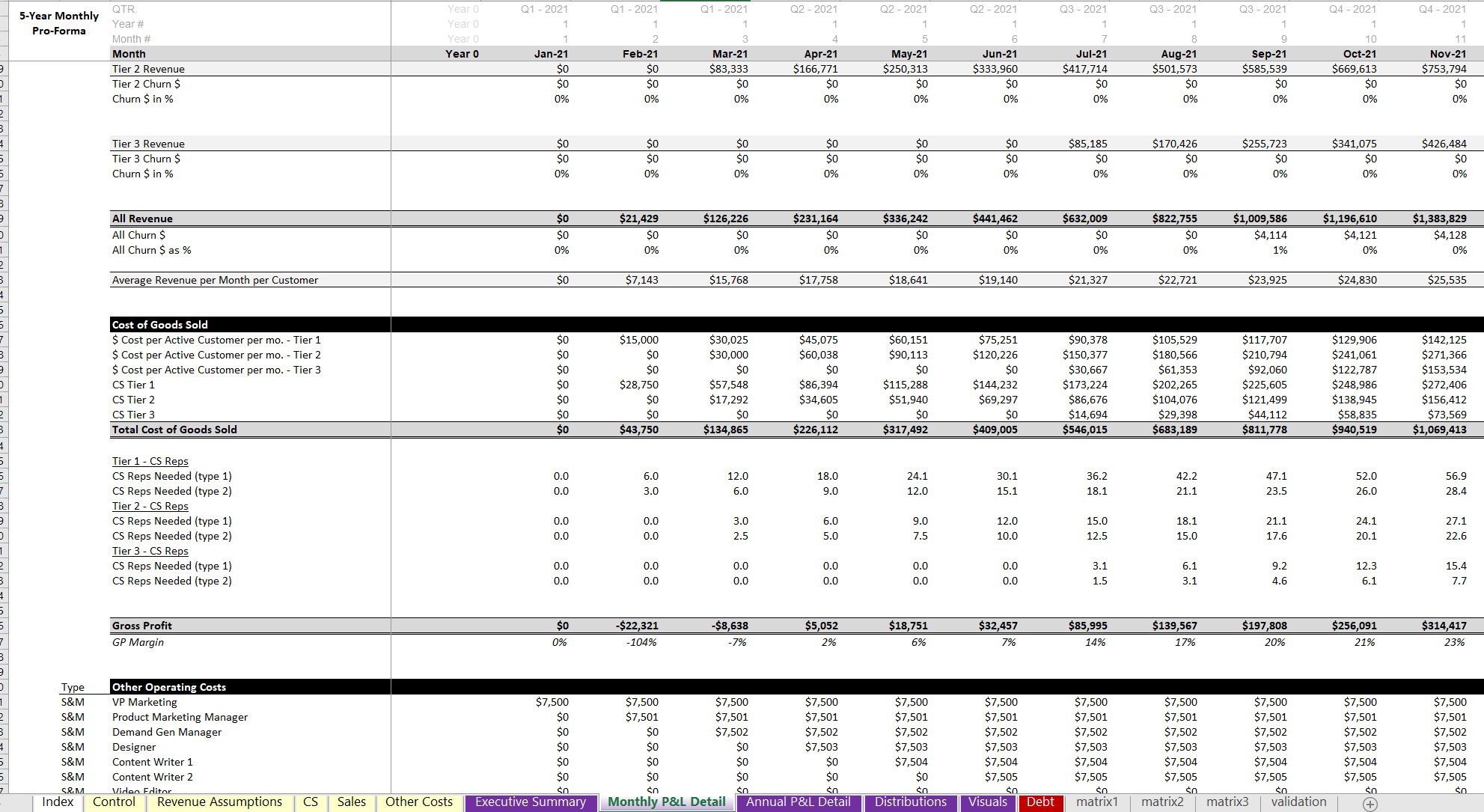The image size is (1484, 812).
Task: Select the Content Writer 2 label
Action: [153, 777]
